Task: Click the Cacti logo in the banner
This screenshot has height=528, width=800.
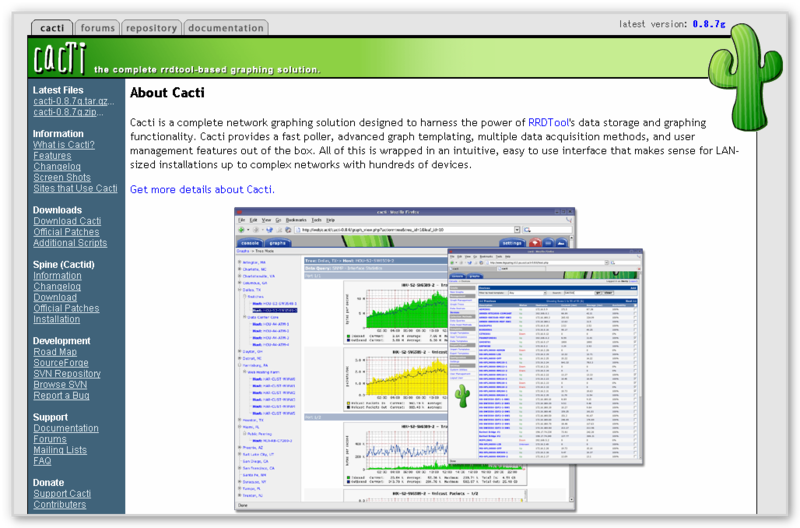Action: [x=60, y=58]
